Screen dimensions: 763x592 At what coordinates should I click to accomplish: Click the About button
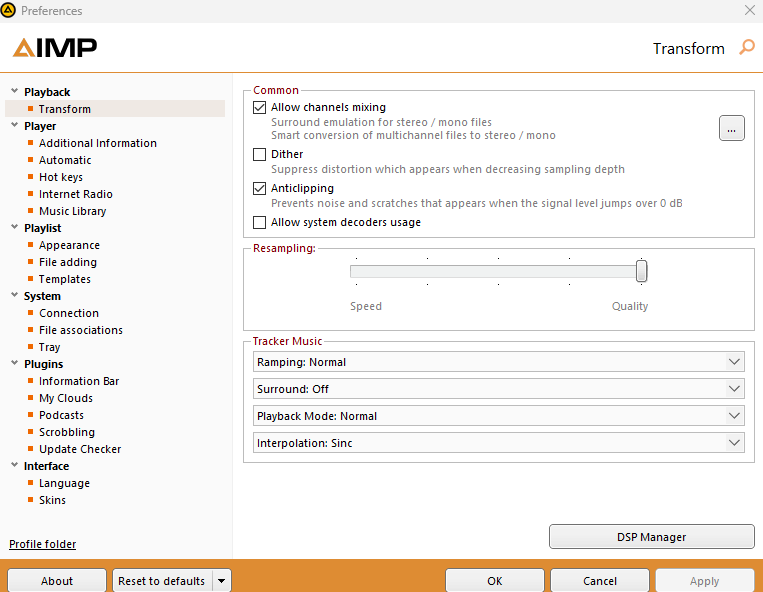click(57, 581)
